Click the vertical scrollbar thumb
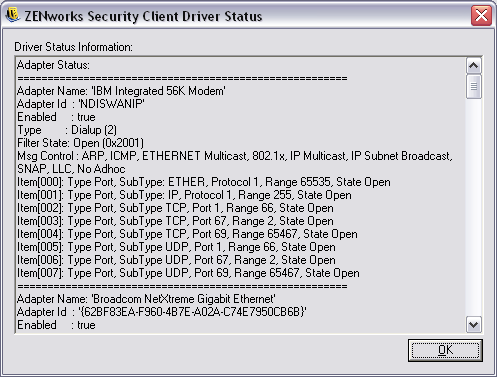 point(473,87)
